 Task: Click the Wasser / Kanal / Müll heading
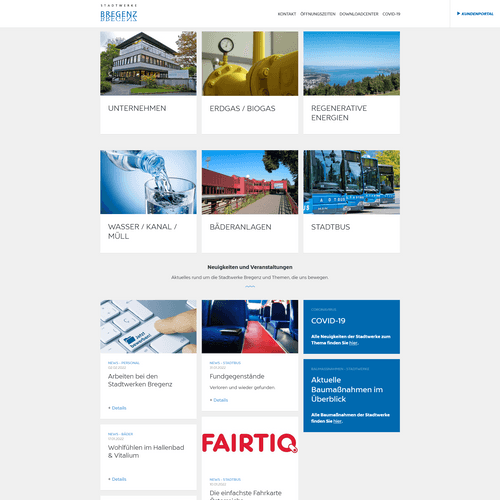[x=142, y=231]
